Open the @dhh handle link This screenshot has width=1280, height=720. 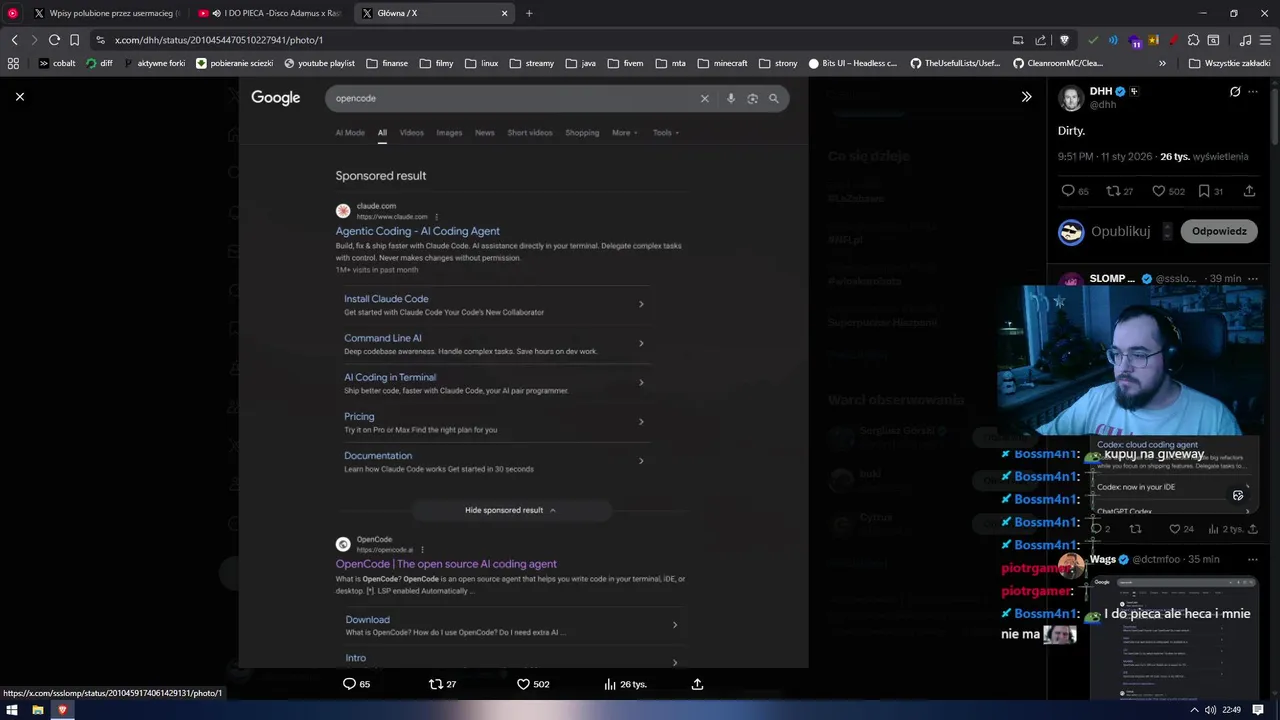[x=1102, y=104]
